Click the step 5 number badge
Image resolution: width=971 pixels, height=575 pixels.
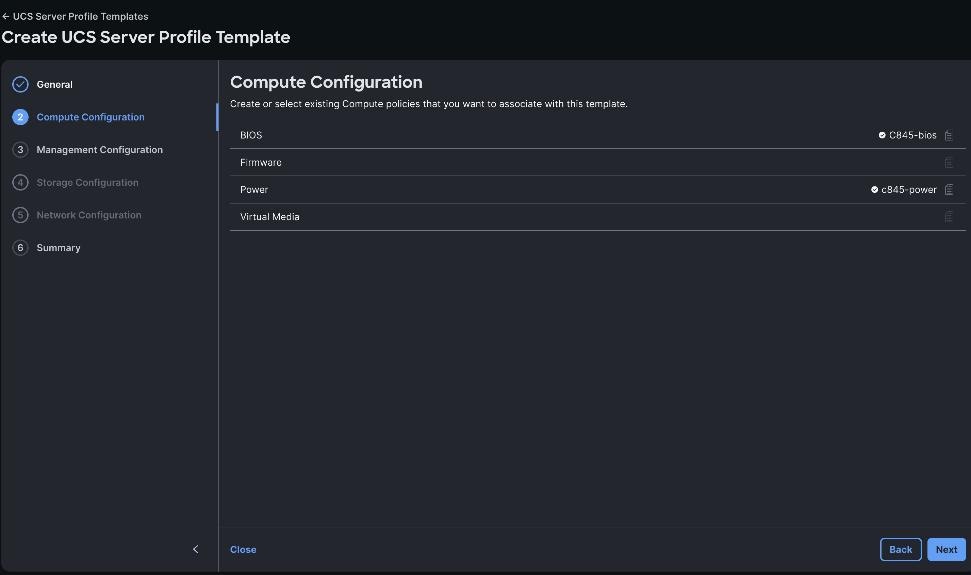[x=20, y=215]
